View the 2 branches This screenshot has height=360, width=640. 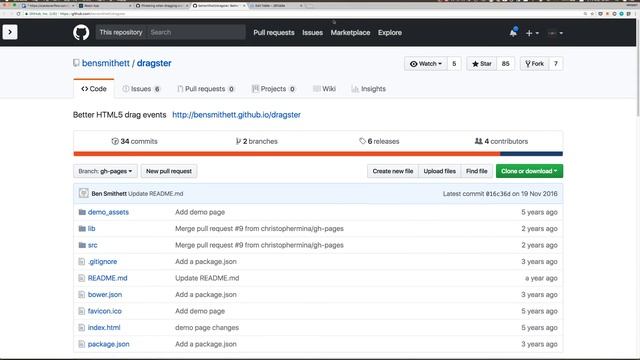click(257, 141)
